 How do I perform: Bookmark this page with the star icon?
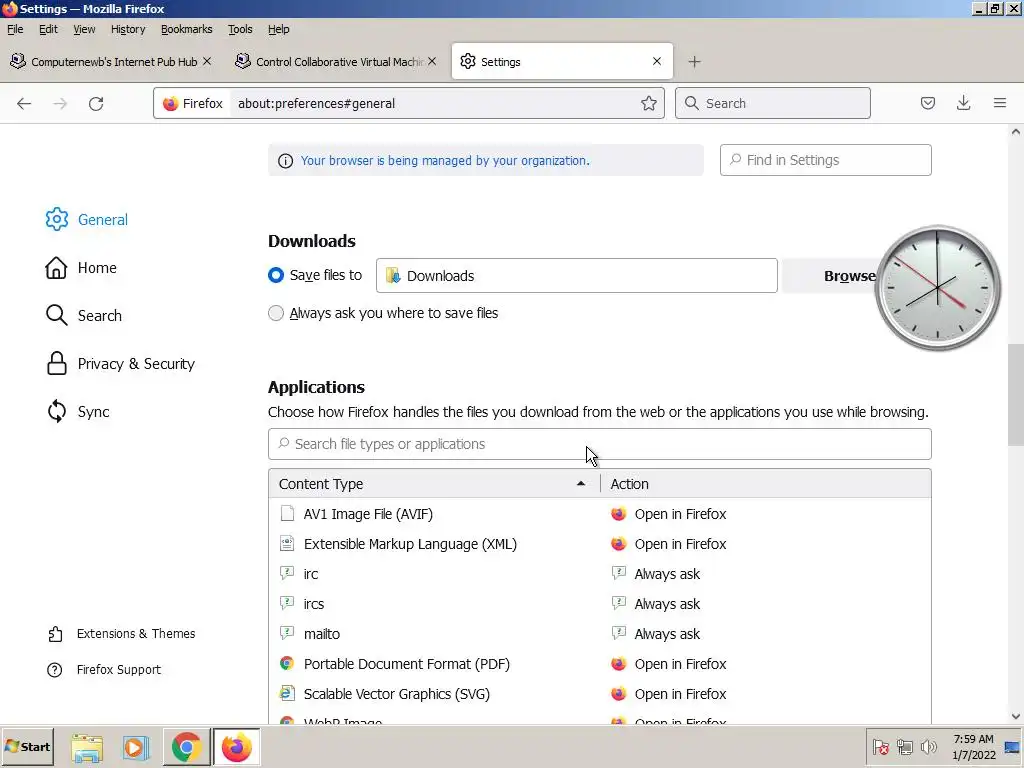pyautogui.click(x=648, y=103)
